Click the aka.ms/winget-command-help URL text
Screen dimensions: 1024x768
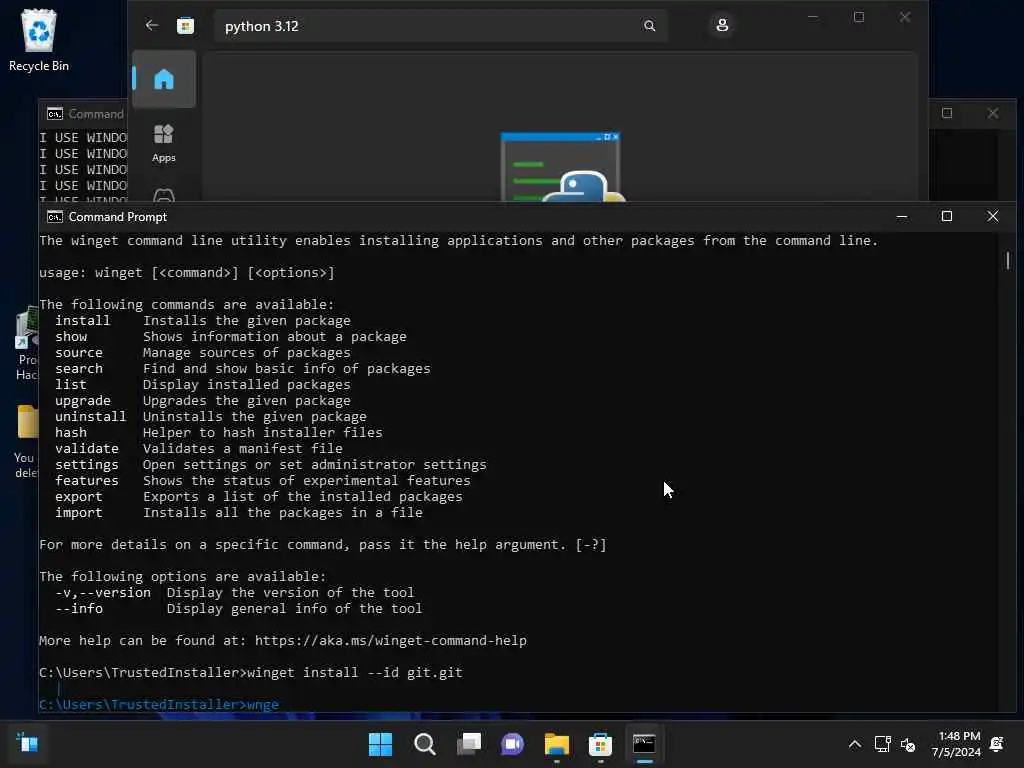[391, 641]
